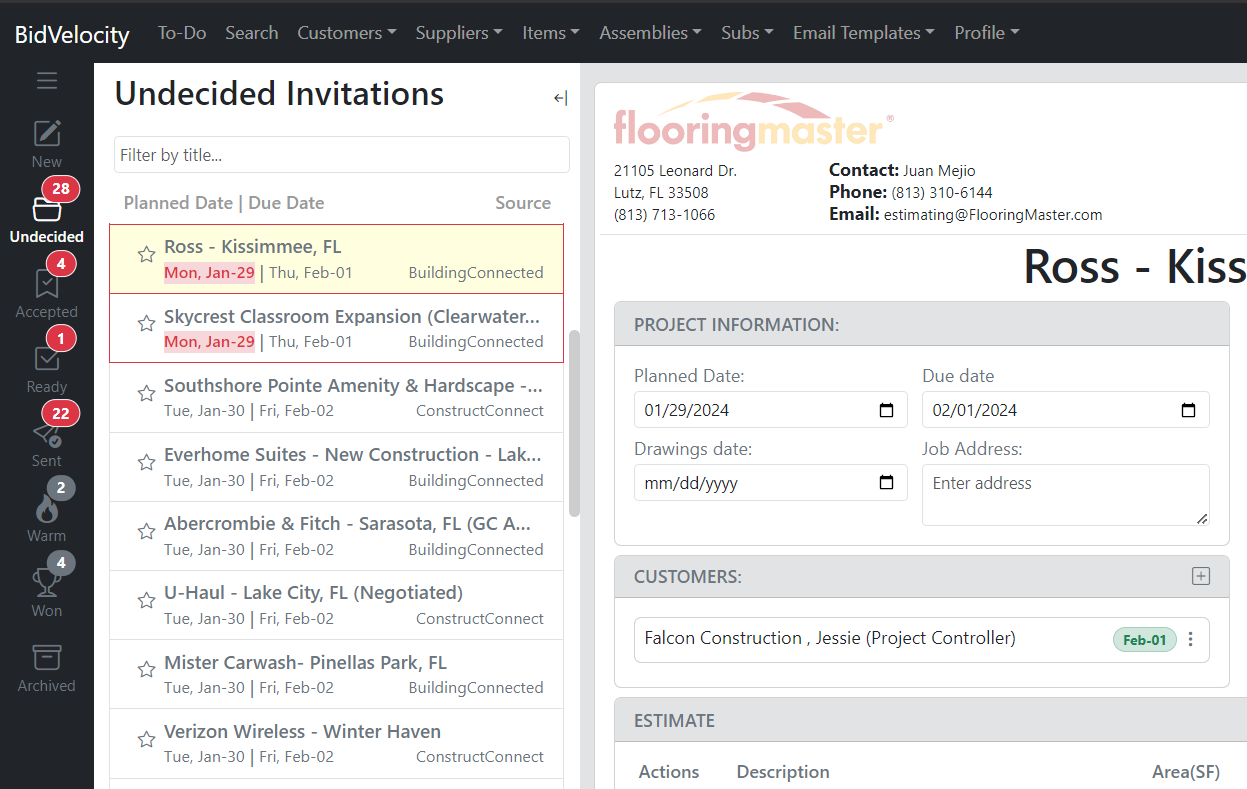Click the Feb-01 badge on Falcon Construction

point(1145,640)
